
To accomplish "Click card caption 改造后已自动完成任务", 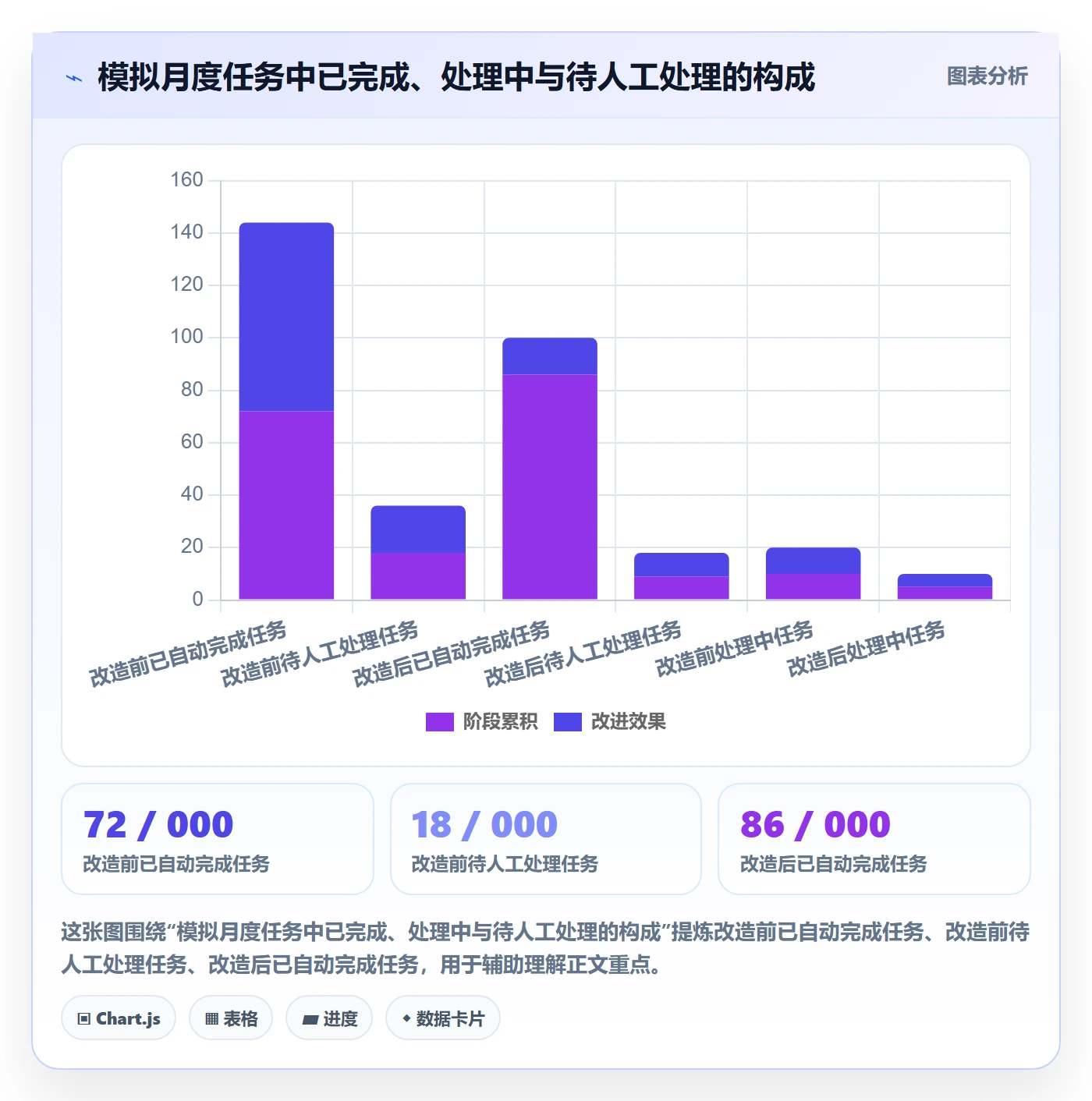I will (834, 864).
